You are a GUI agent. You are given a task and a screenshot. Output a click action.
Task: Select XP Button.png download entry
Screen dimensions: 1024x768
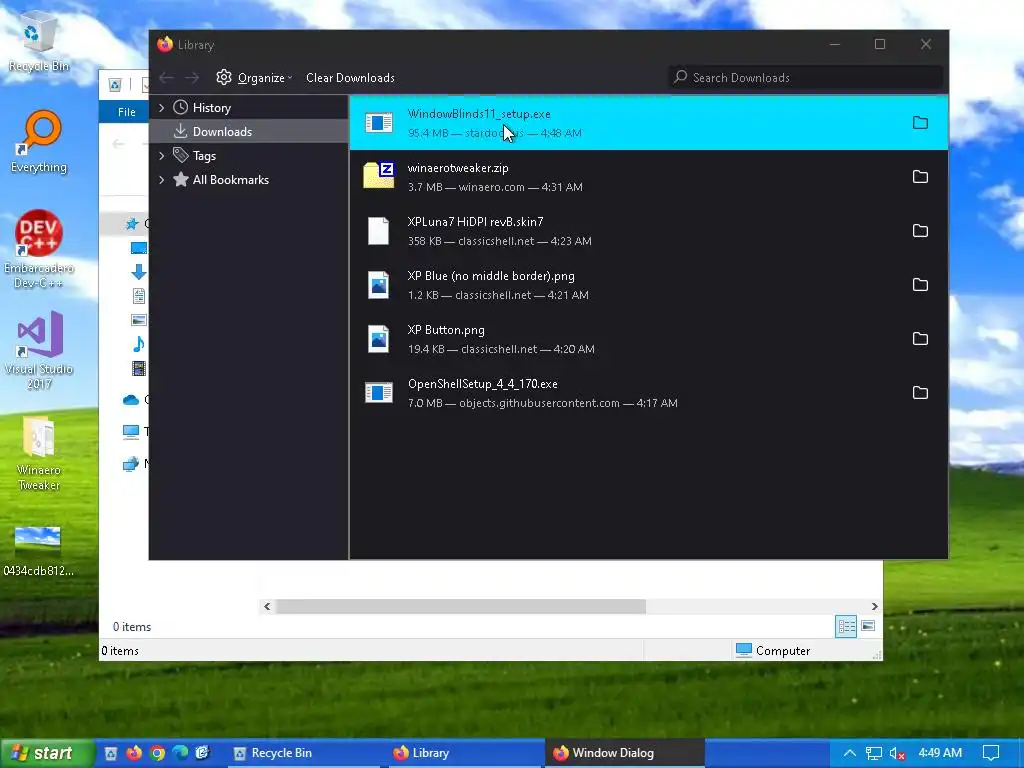[x=648, y=339]
